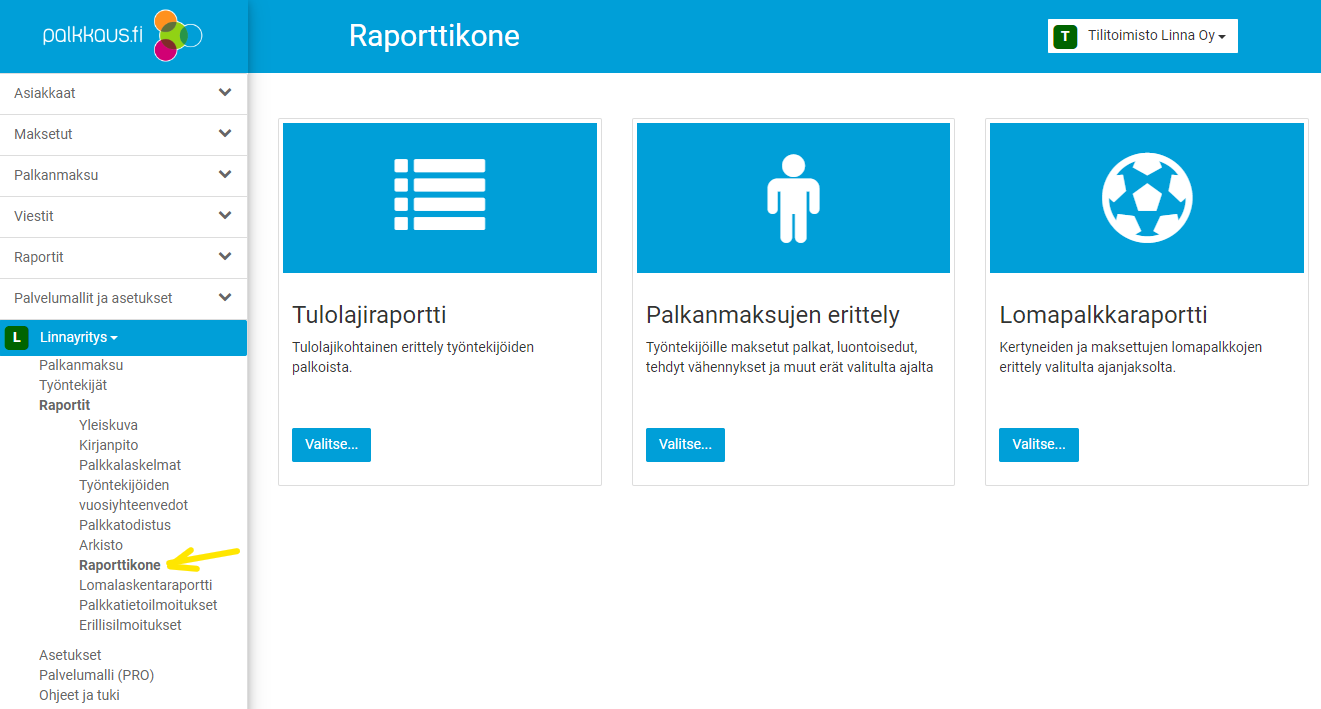Open Palvelumalli (PRO) link
The height and width of the screenshot is (709, 1321).
point(97,675)
